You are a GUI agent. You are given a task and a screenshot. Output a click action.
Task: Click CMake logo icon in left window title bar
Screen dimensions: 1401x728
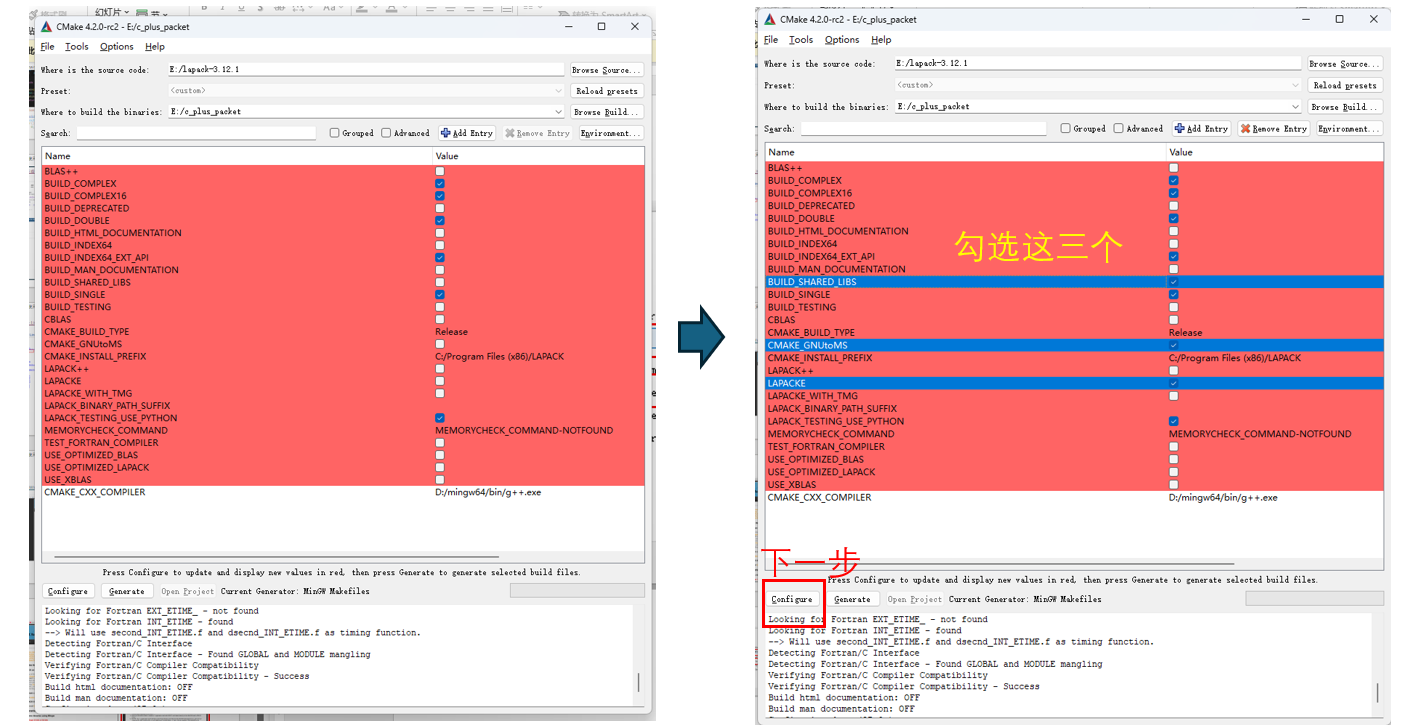click(x=47, y=27)
